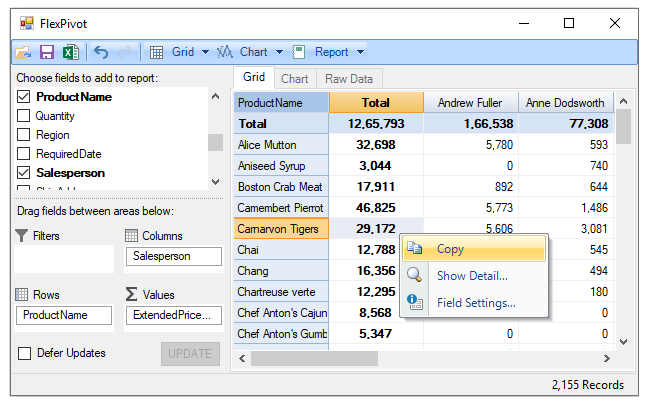Toggle the Defer Updates checkbox
This screenshot has height=405, width=647.
(x=25, y=353)
